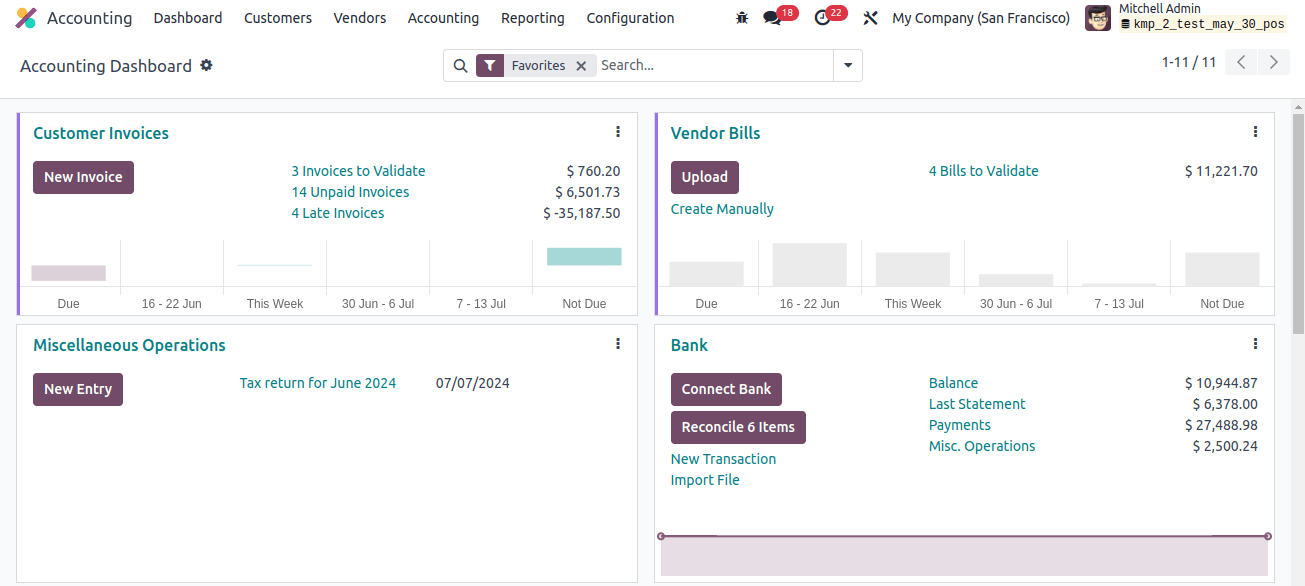Click the $ -35,187.50 late amount
The image size is (1305, 586).
tap(582, 213)
